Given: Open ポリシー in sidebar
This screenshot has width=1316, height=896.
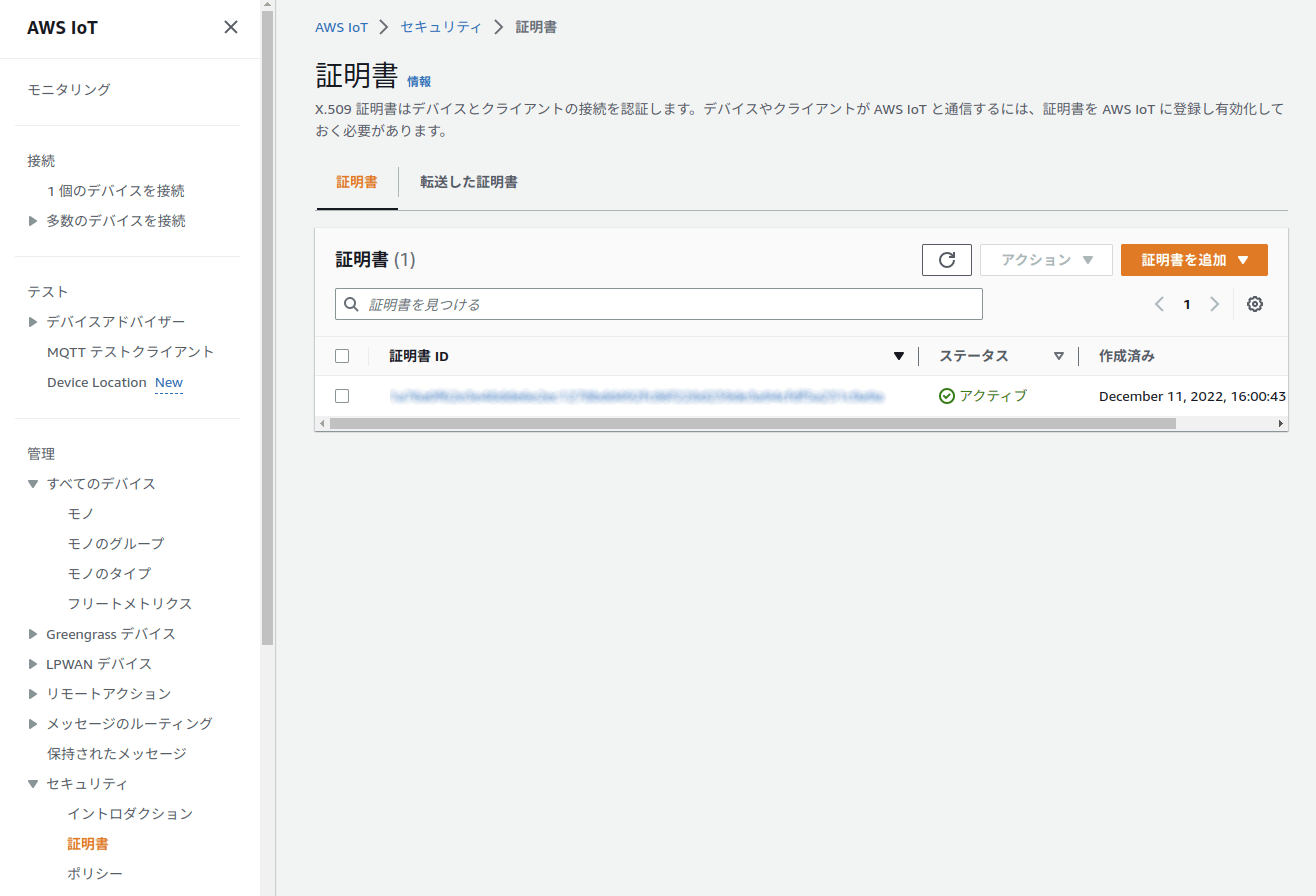Looking at the screenshot, I should click(95, 874).
